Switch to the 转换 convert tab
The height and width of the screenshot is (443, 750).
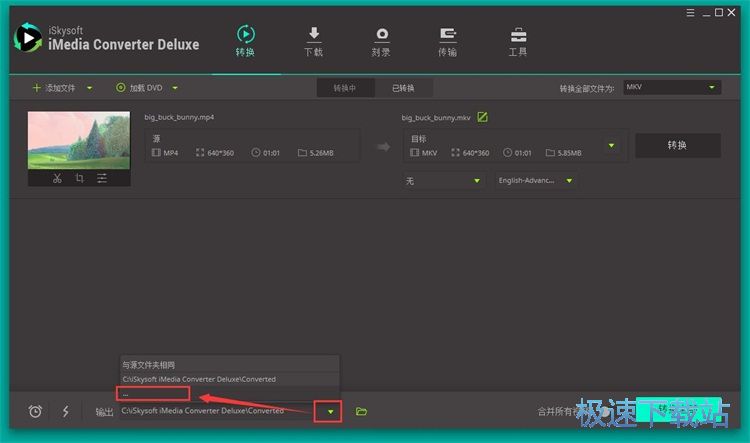tap(245, 41)
